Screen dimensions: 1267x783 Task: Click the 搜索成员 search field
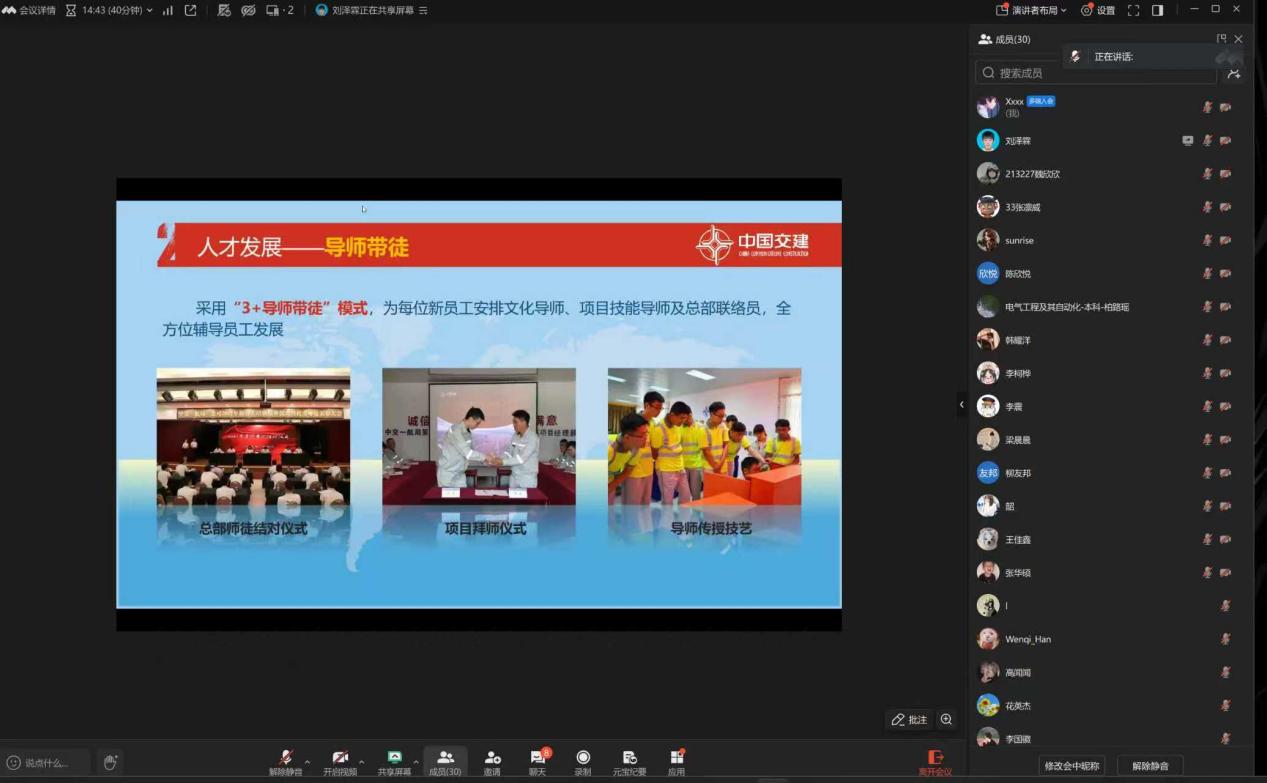tap(1095, 73)
